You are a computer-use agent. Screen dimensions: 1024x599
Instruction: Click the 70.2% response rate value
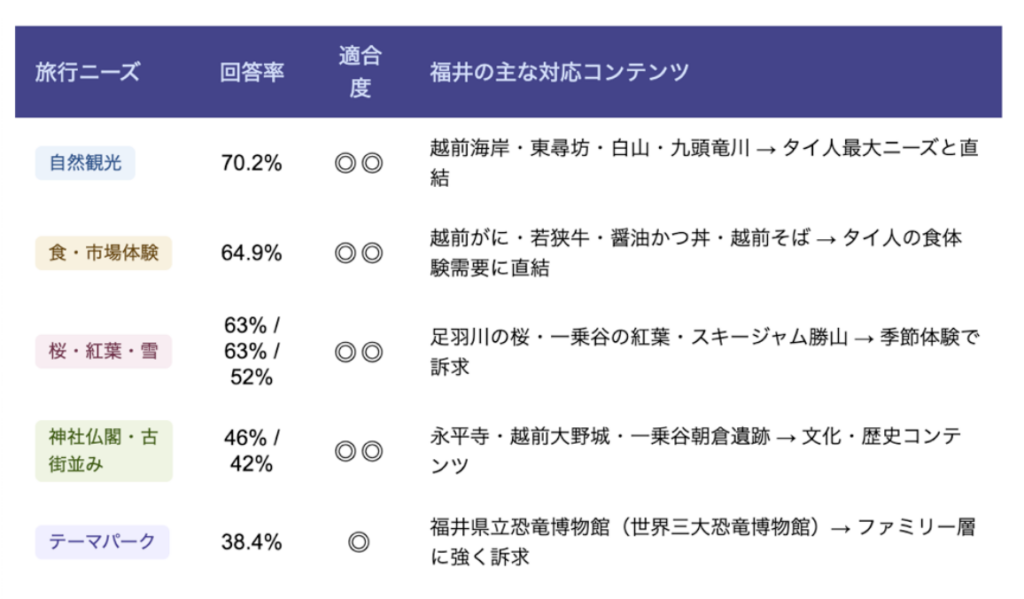(x=252, y=163)
